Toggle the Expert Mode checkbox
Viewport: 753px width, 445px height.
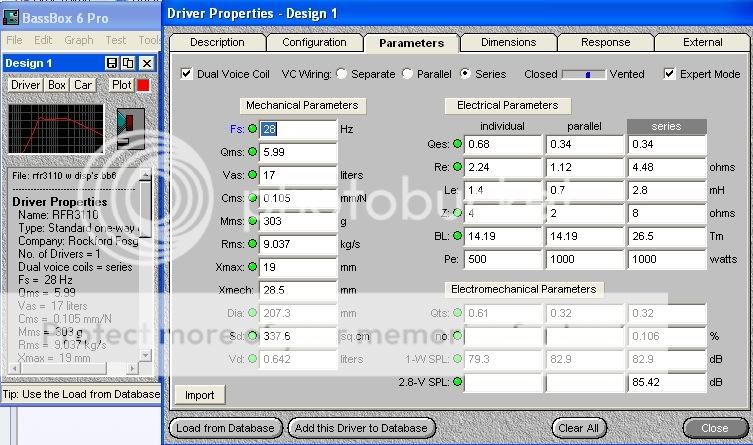pos(669,74)
